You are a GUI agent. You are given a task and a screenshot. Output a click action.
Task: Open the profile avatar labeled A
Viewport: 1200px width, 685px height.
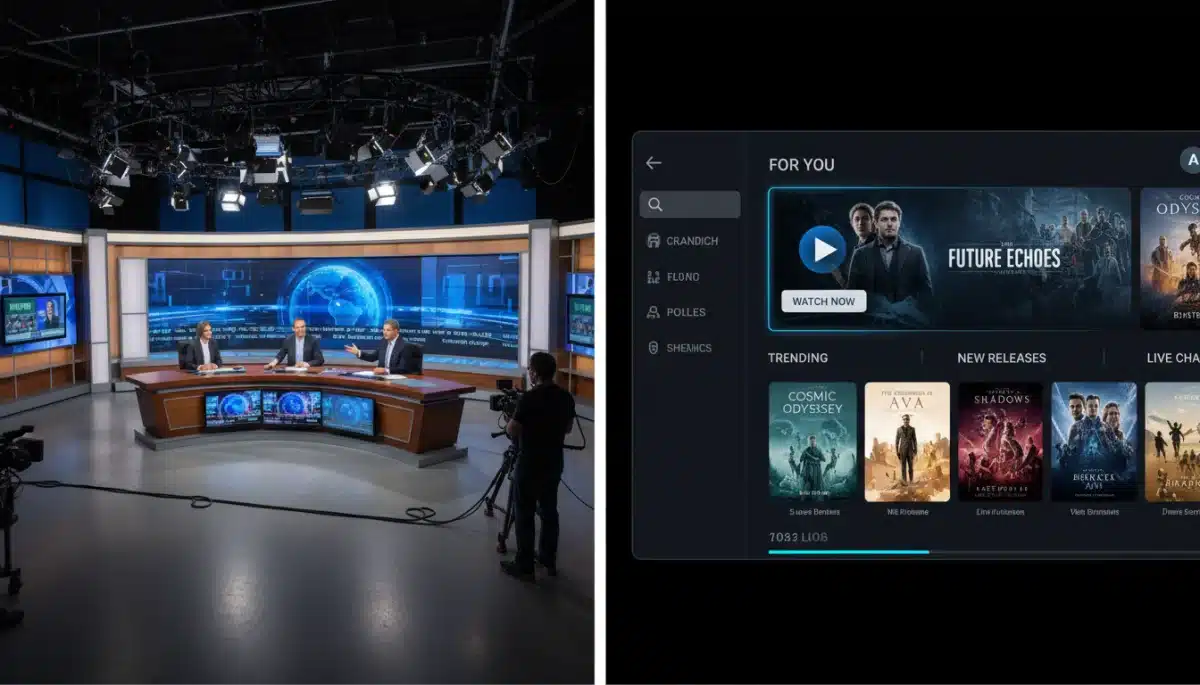(1191, 160)
